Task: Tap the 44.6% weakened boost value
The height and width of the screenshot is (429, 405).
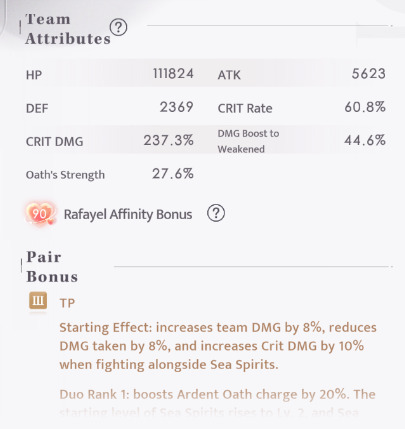Action: 365,140
